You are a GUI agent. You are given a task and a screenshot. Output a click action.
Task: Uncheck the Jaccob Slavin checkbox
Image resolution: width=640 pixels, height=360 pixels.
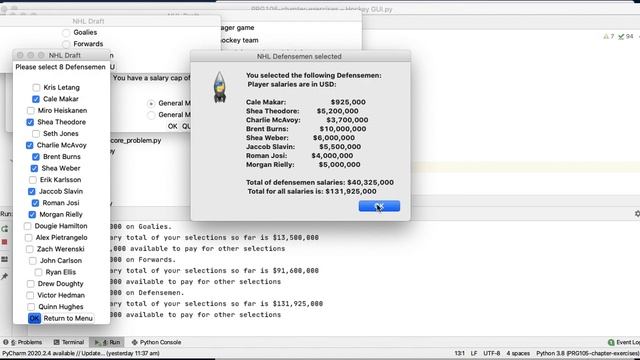coord(32,191)
